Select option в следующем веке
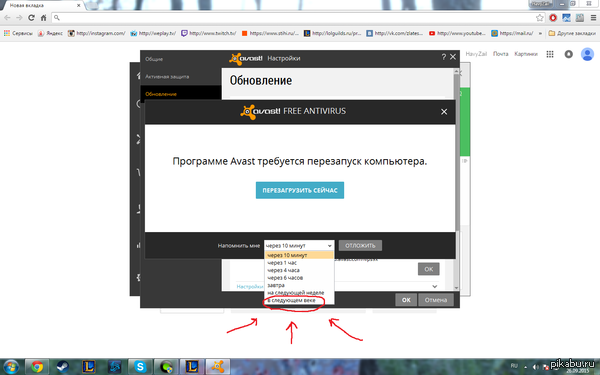The width and height of the screenshot is (600, 375). click(x=299, y=300)
